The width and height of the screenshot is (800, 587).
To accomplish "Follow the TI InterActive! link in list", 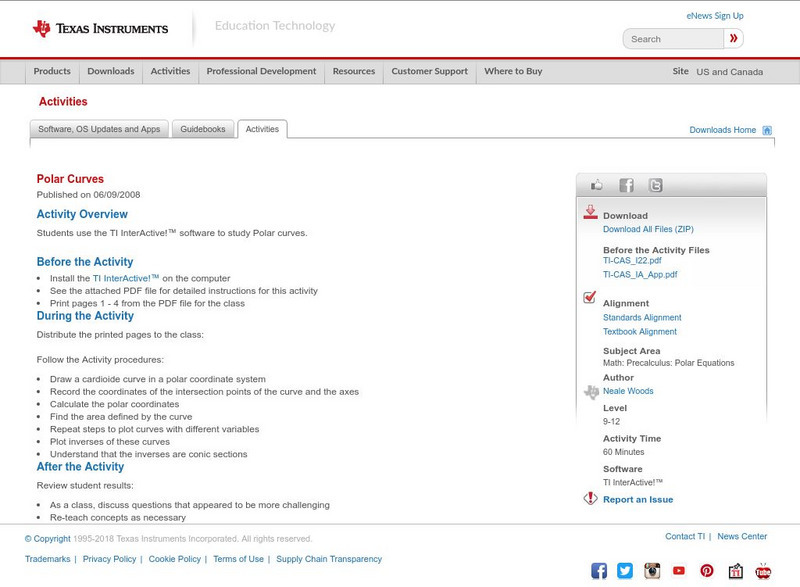I will (126, 278).
